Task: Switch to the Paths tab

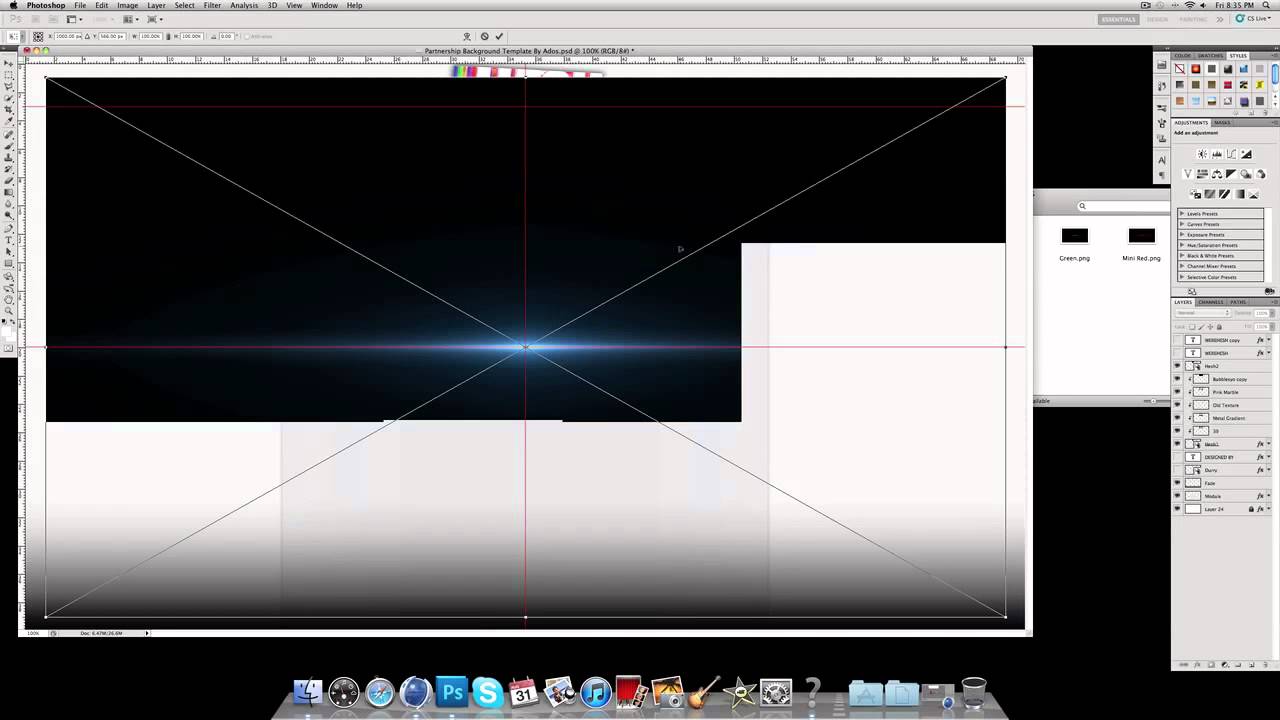Action: [1238, 302]
